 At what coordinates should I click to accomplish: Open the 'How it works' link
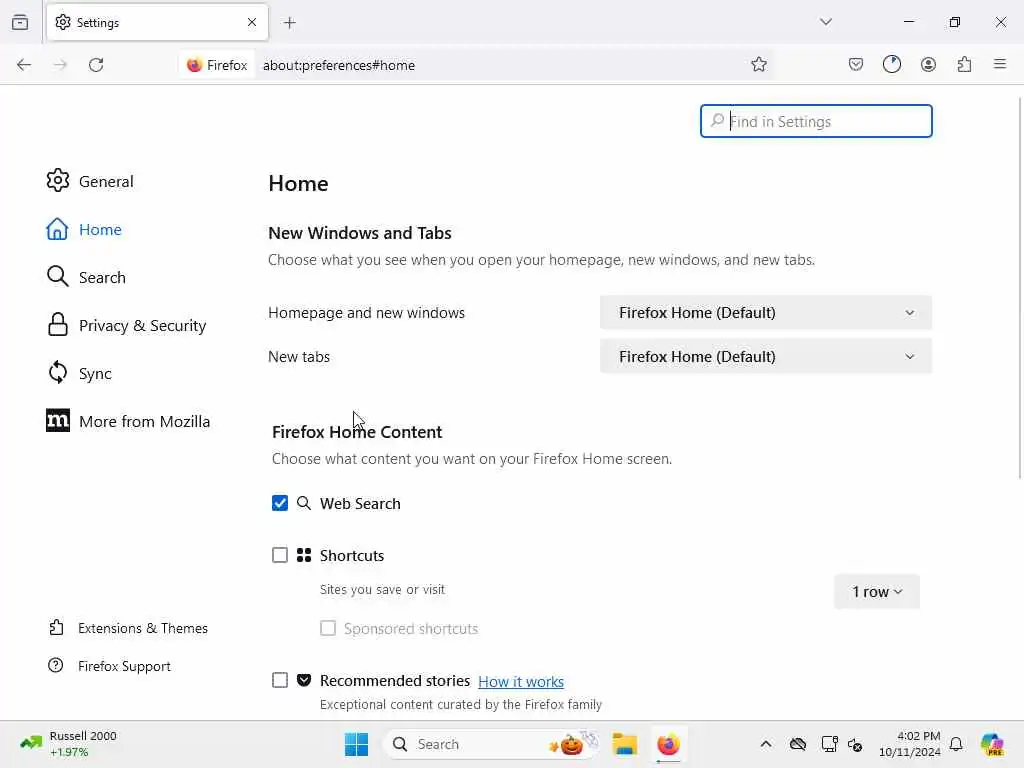pyautogui.click(x=520, y=681)
